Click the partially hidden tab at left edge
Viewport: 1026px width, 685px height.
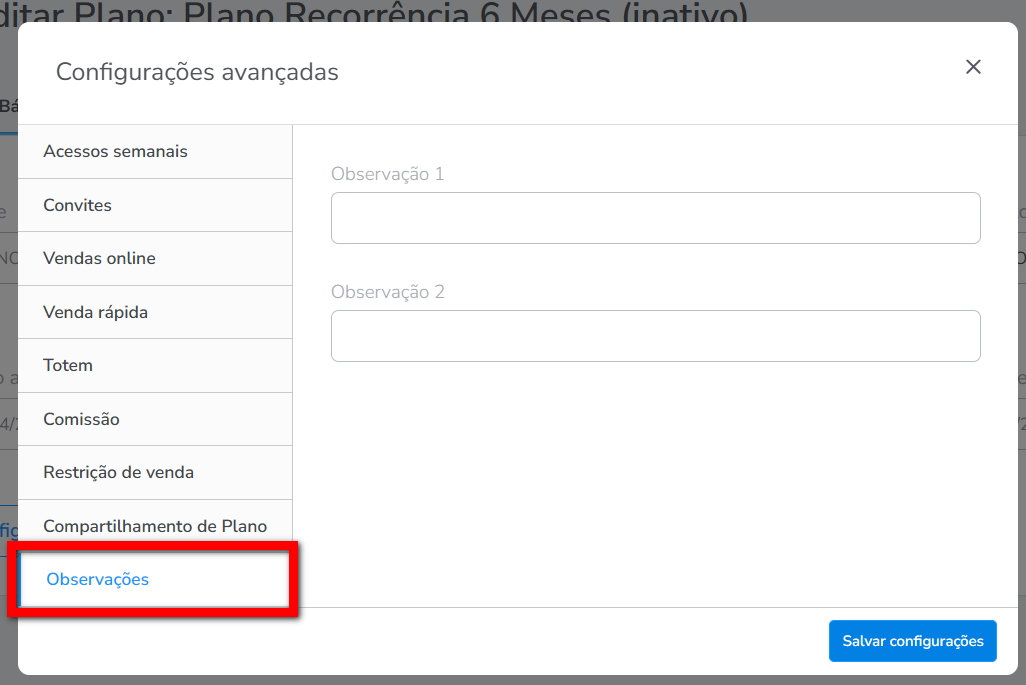tap(8, 106)
